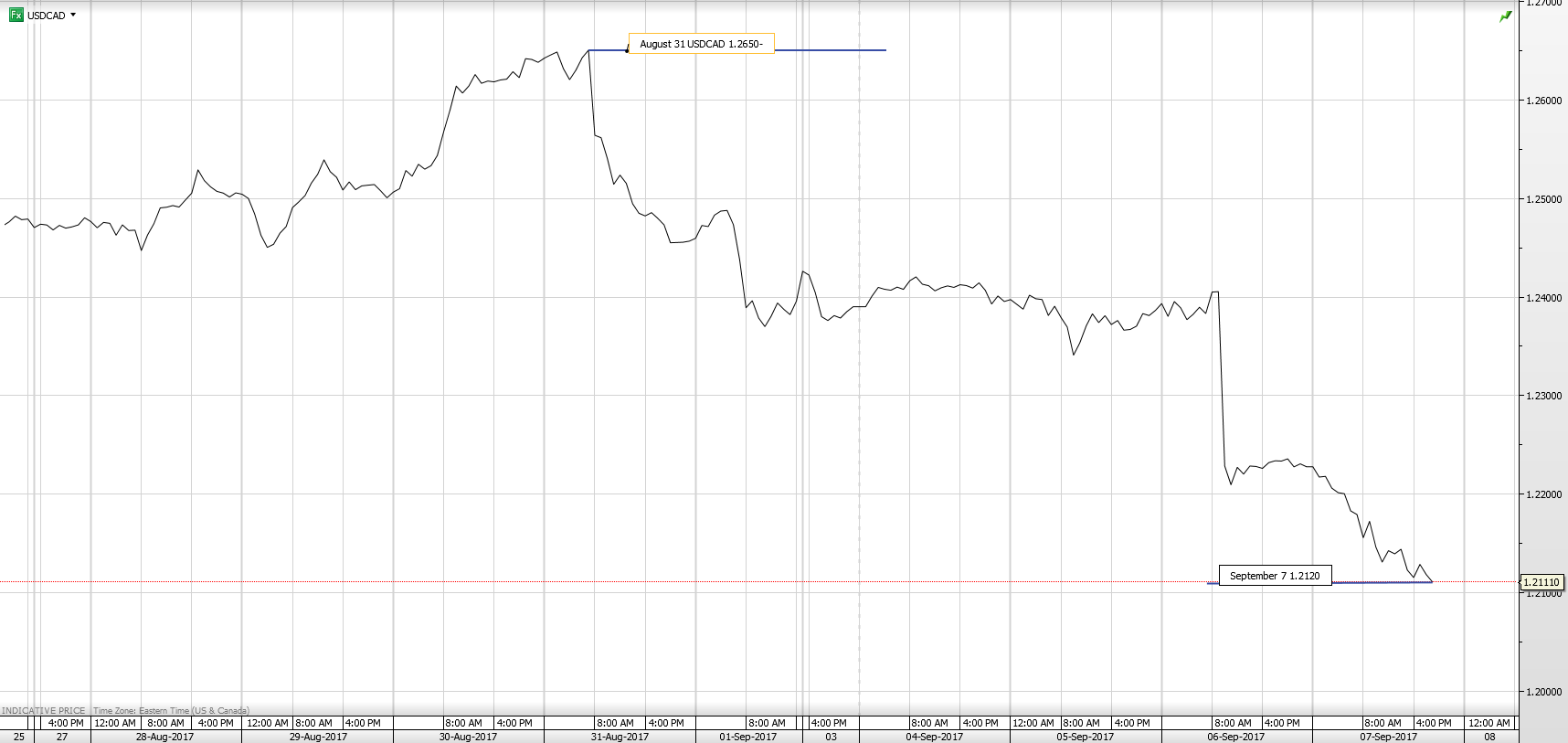Click the 1.21110 current price tag
The width and height of the screenshot is (1568, 743).
pyautogui.click(x=1542, y=582)
